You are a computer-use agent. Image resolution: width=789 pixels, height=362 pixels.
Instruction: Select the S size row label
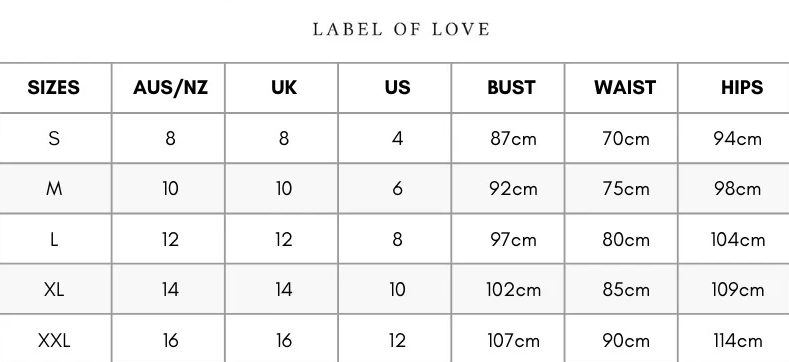(x=54, y=138)
